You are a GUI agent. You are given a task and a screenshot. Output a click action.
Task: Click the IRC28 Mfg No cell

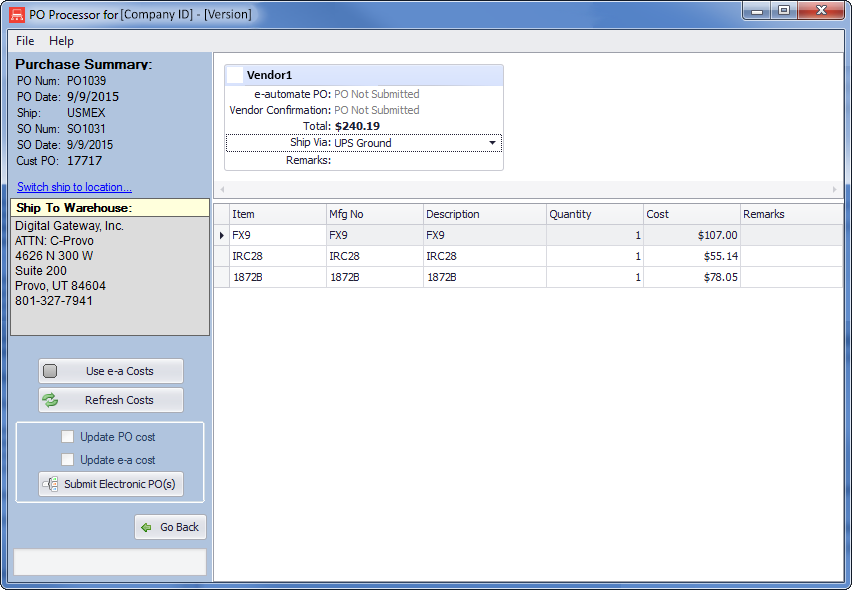coord(375,256)
